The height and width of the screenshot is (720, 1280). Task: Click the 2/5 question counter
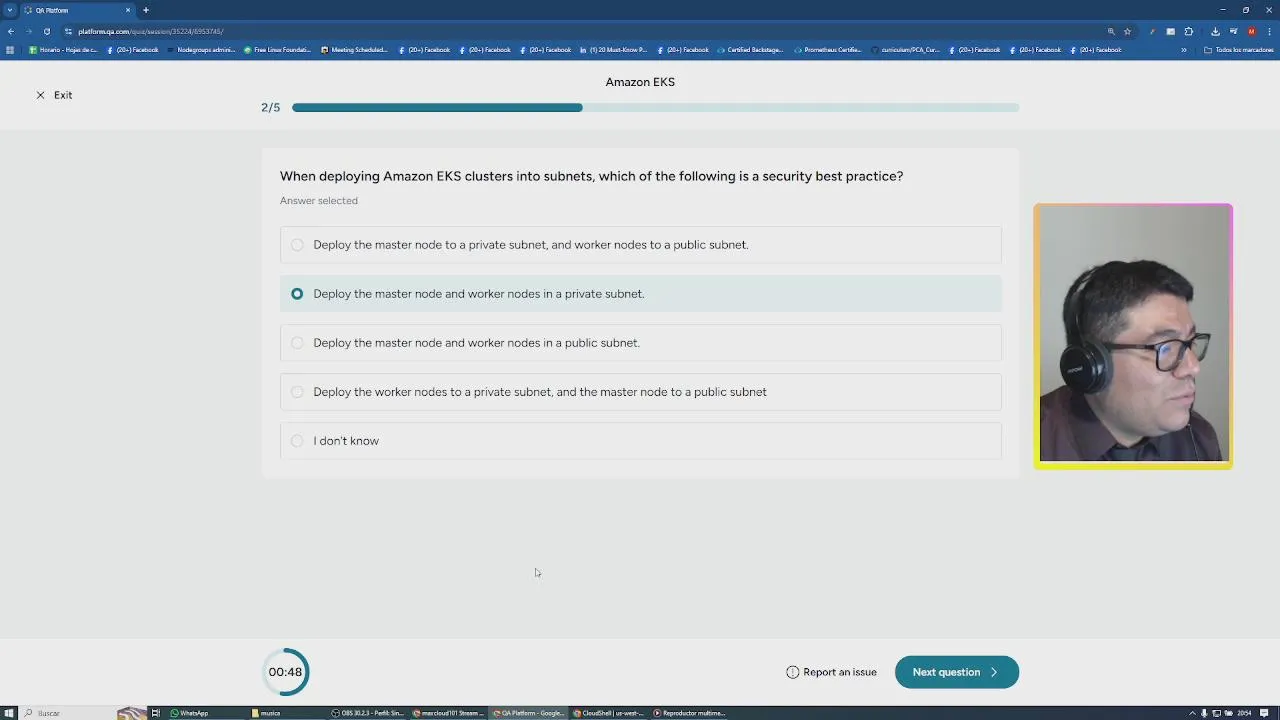pyautogui.click(x=271, y=107)
